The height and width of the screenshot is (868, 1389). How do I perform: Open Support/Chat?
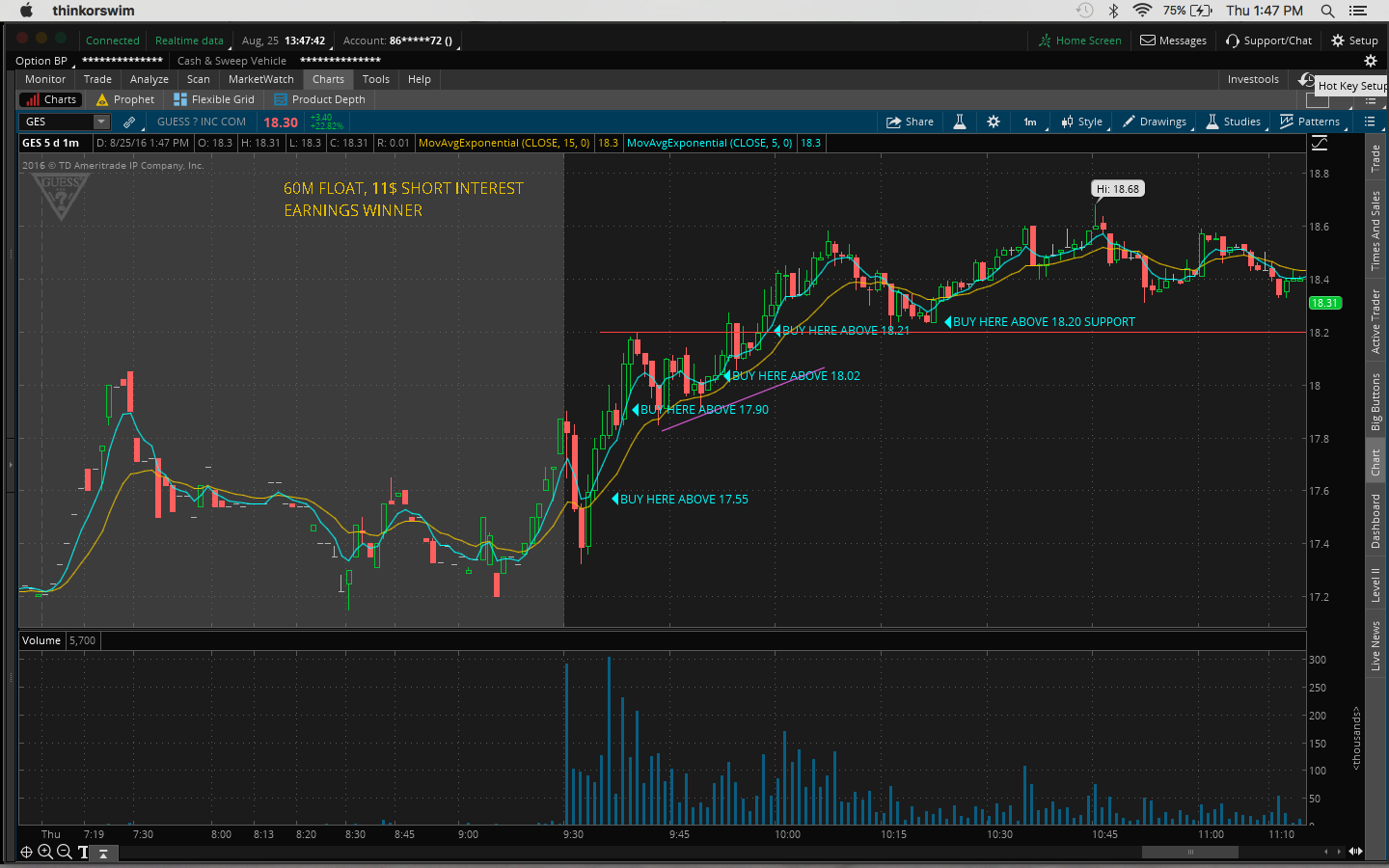(x=1269, y=41)
